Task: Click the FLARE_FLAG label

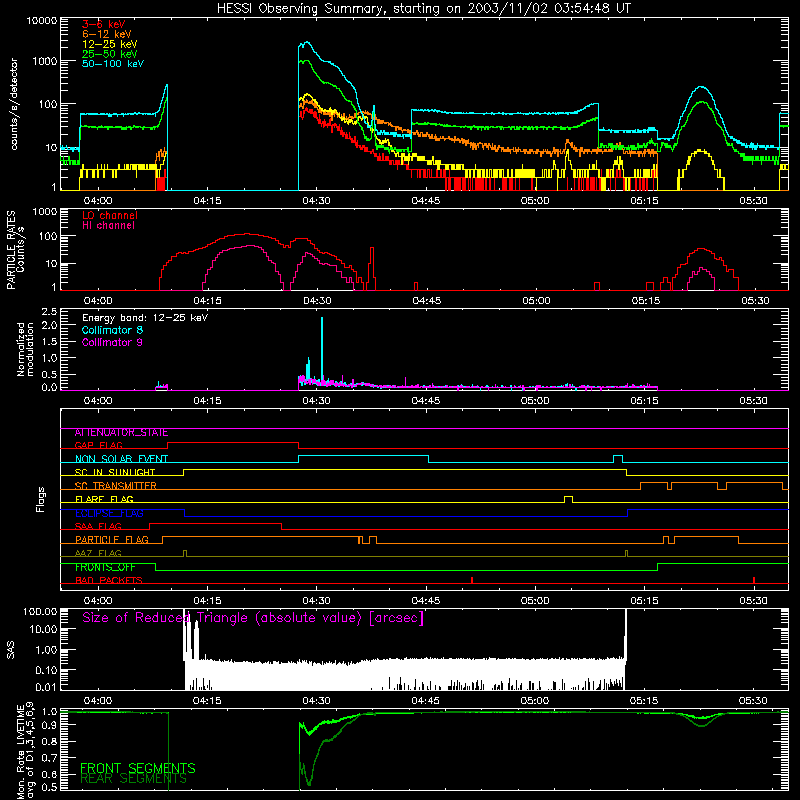Action: 104,499
